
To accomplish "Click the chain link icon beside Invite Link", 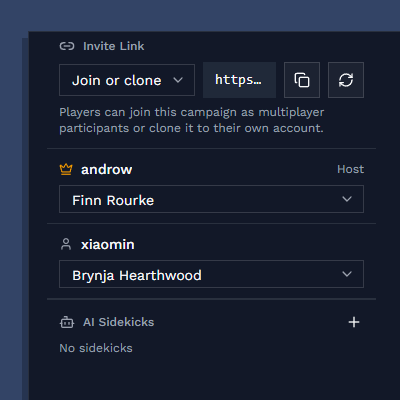I will coord(67,46).
